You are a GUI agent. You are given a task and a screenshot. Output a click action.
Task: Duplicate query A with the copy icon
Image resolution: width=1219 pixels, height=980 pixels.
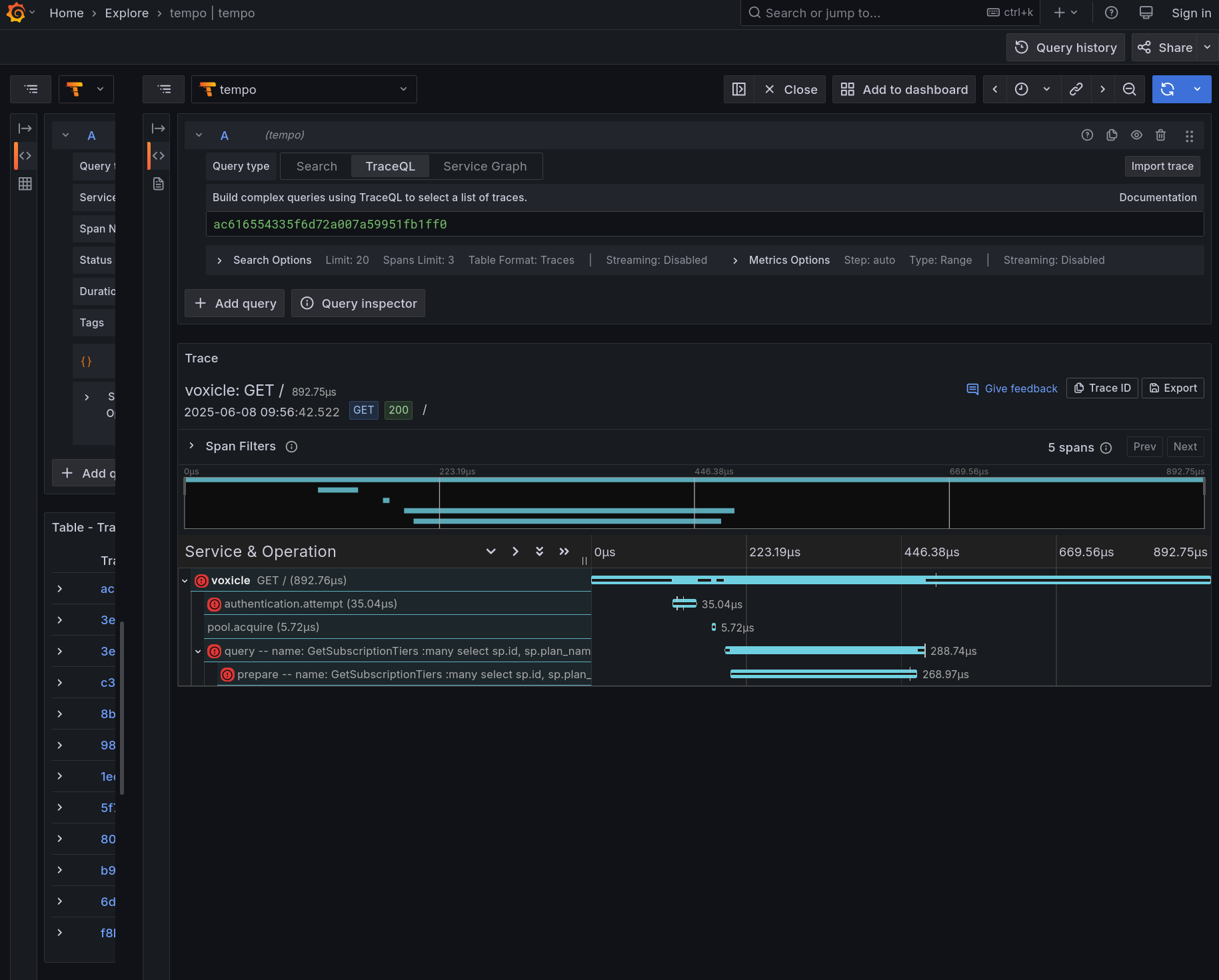tap(1112, 135)
